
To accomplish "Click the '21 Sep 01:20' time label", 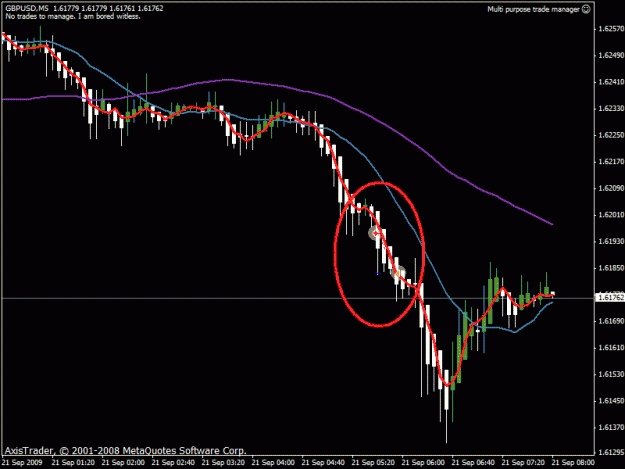I will click(73, 463).
